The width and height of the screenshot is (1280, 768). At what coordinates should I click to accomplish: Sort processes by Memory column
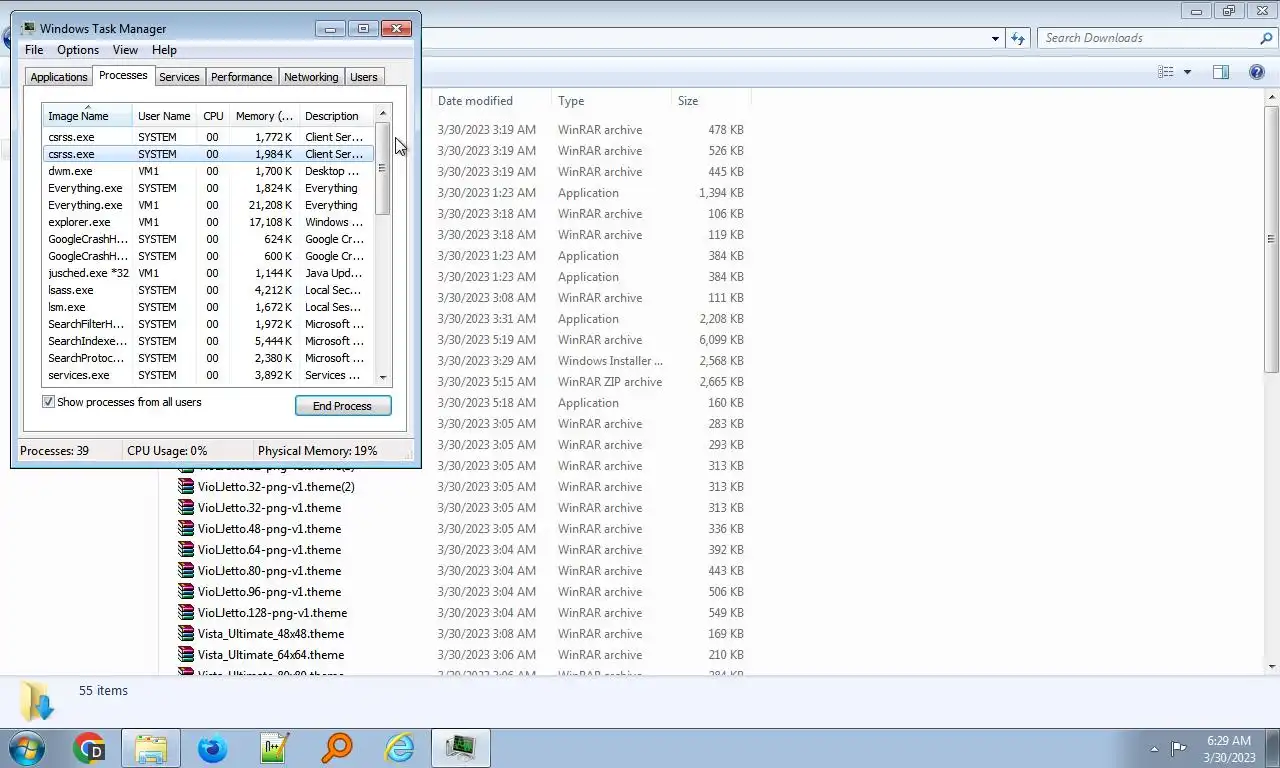coord(264,116)
